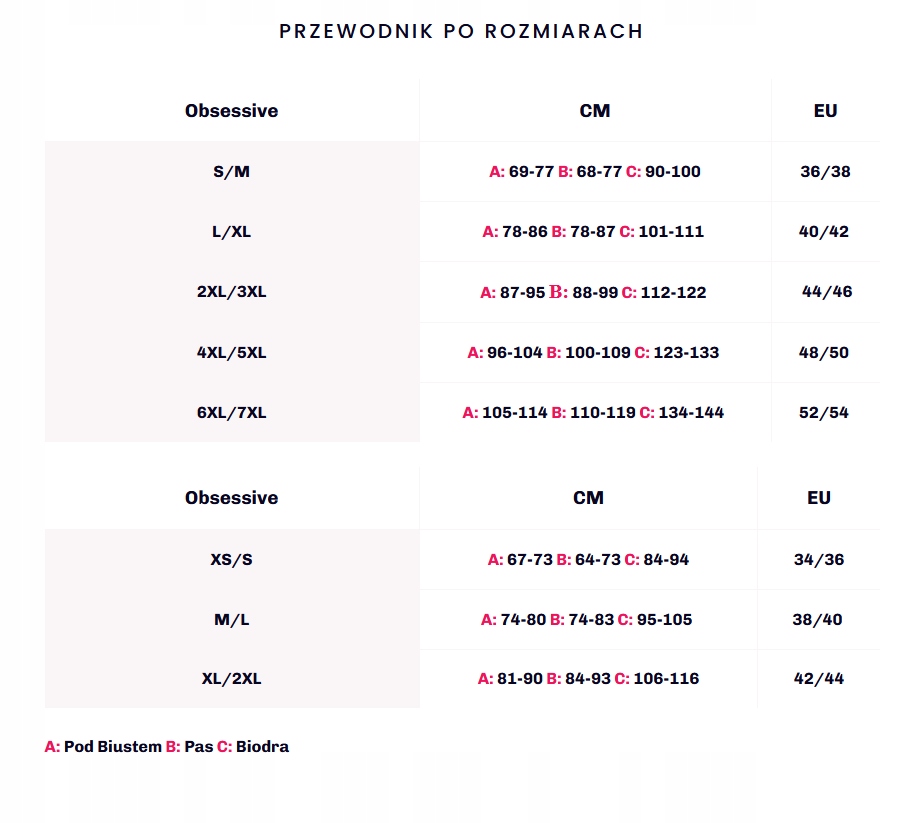Choose the 6XL/7XL size row label
The height and width of the screenshot is (823, 917).
coord(232,413)
